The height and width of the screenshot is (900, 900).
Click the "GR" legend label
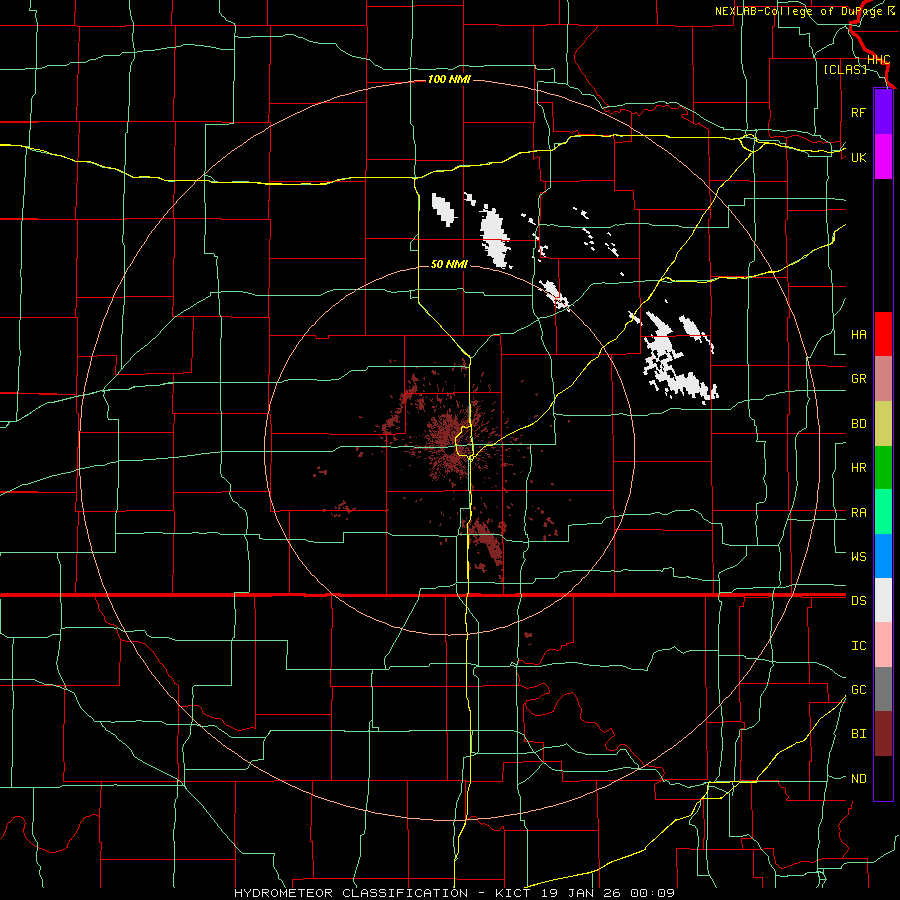(x=858, y=378)
